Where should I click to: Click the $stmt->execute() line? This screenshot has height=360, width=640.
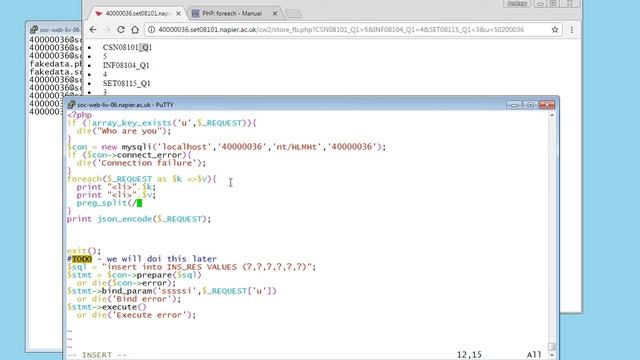pos(107,307)
